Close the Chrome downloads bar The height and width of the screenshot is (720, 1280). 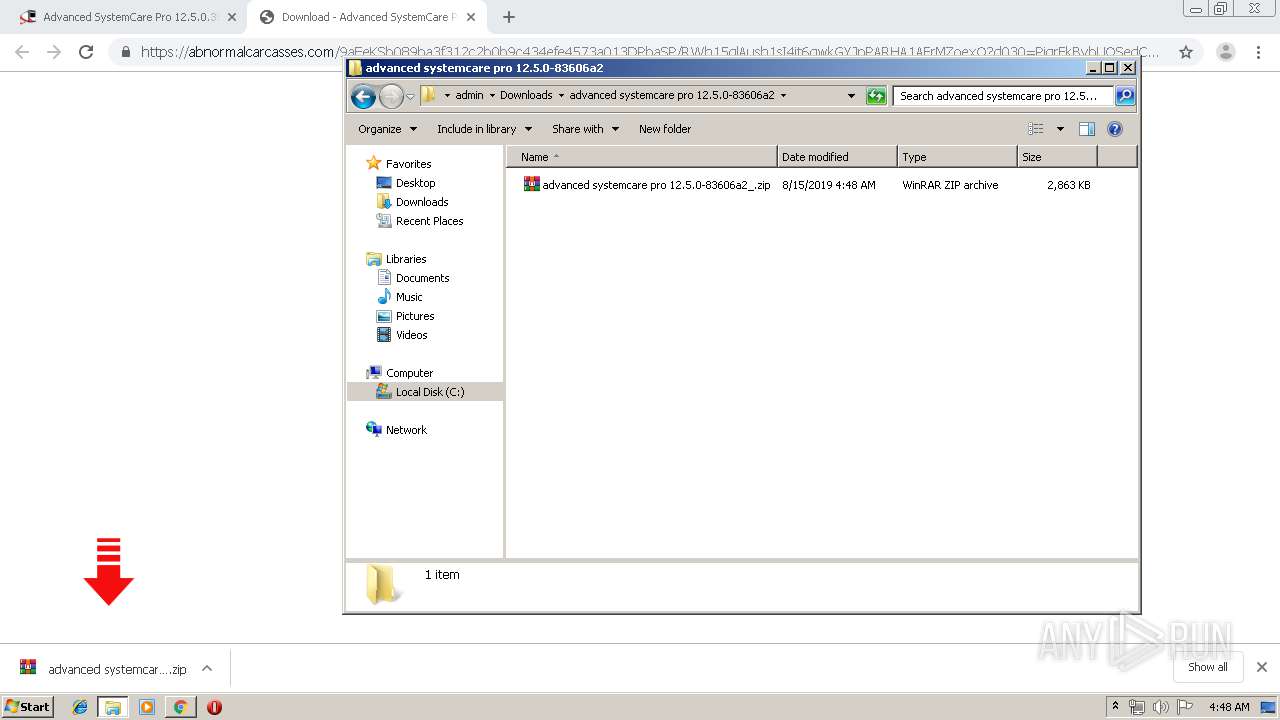pyautogui.click(x=1262, y=667)
